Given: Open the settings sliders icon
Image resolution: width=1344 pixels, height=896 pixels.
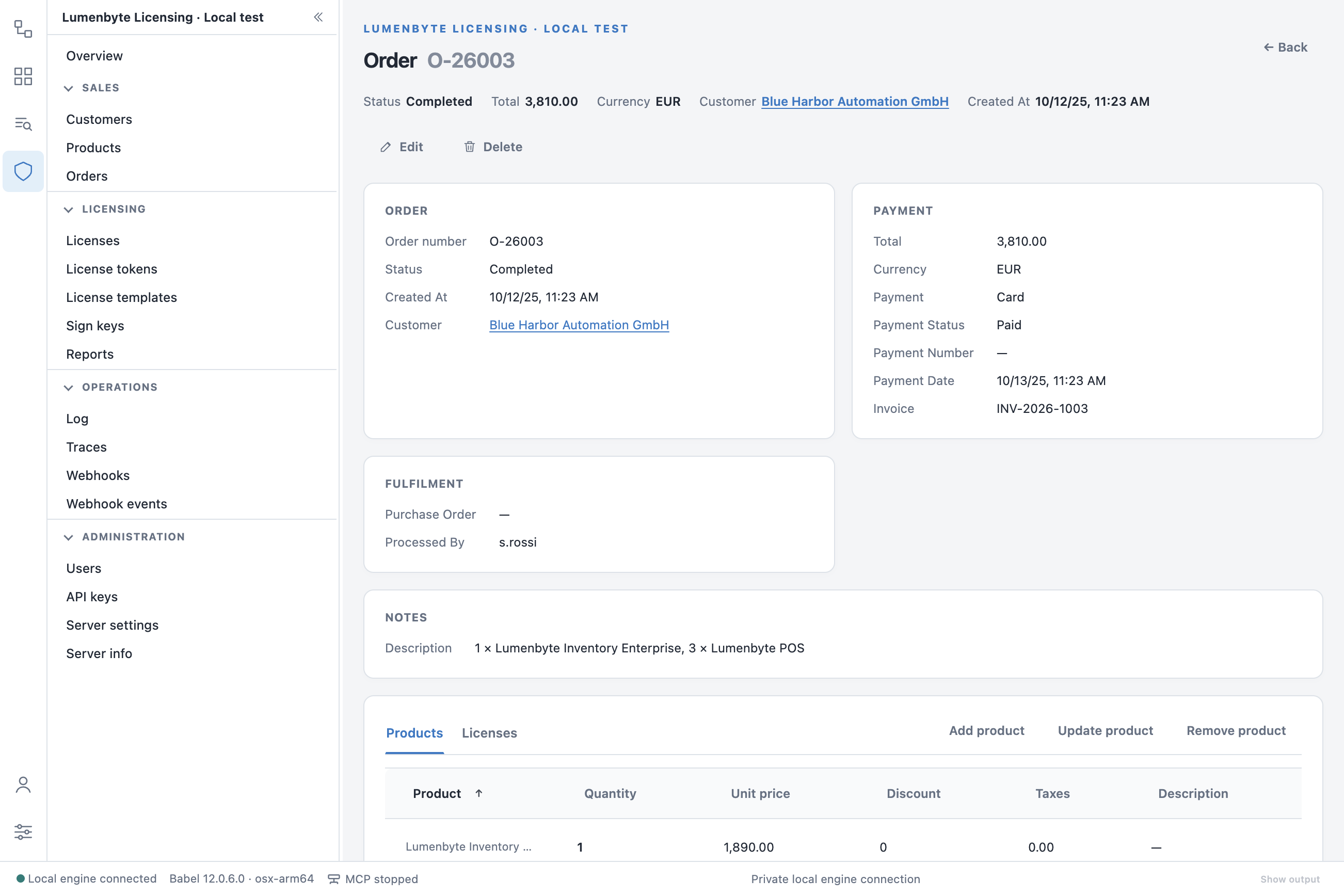Looking at the screenshot, I should [x=23, y=832].
